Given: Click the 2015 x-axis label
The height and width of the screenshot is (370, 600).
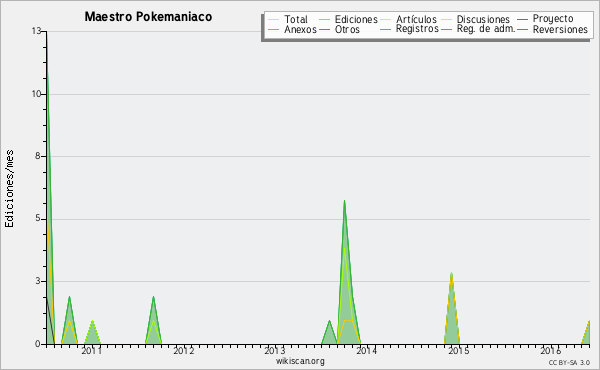Looking at the screenshot, I should click(458, 350).
